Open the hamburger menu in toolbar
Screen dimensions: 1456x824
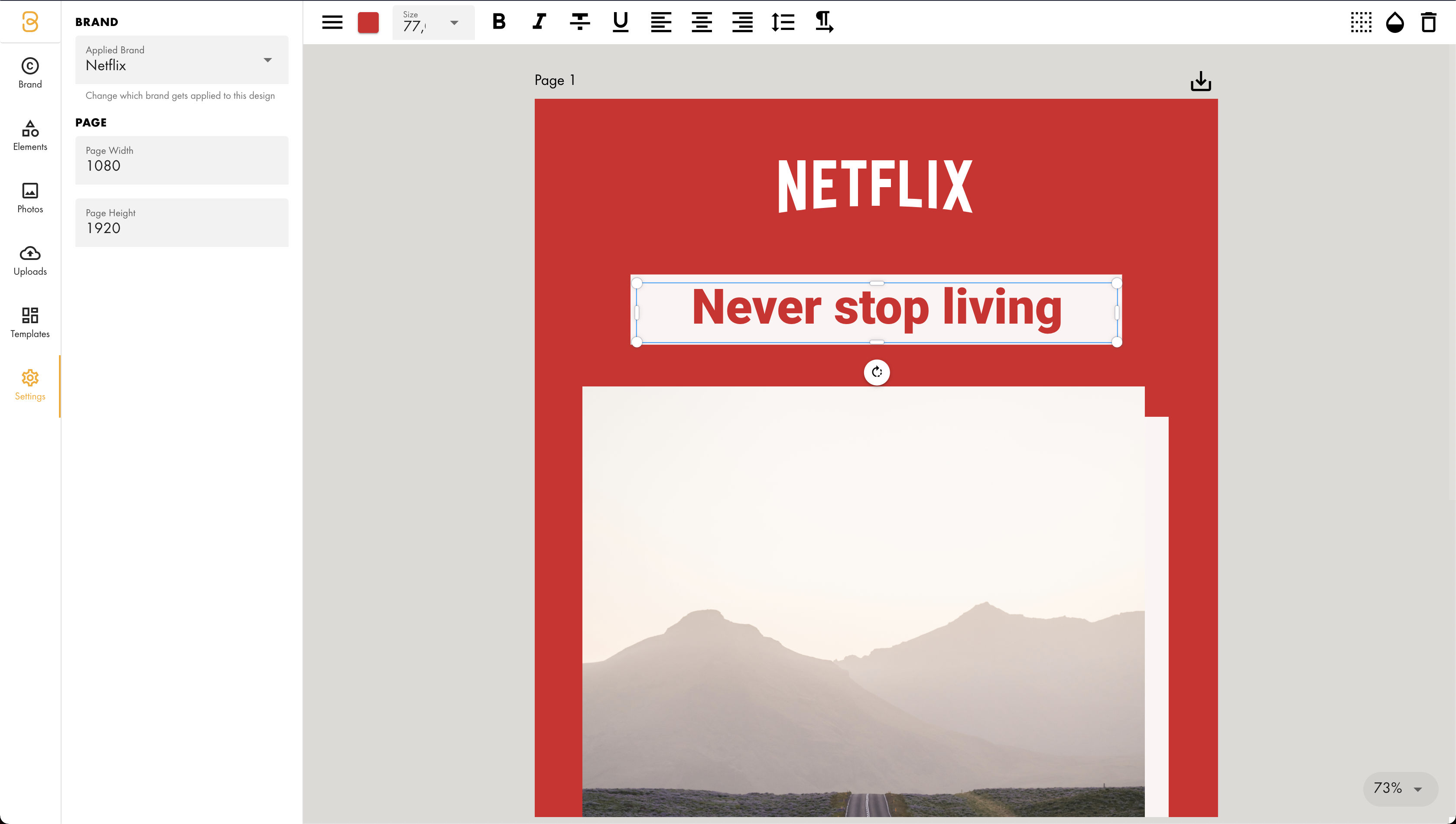pos(332,22)
